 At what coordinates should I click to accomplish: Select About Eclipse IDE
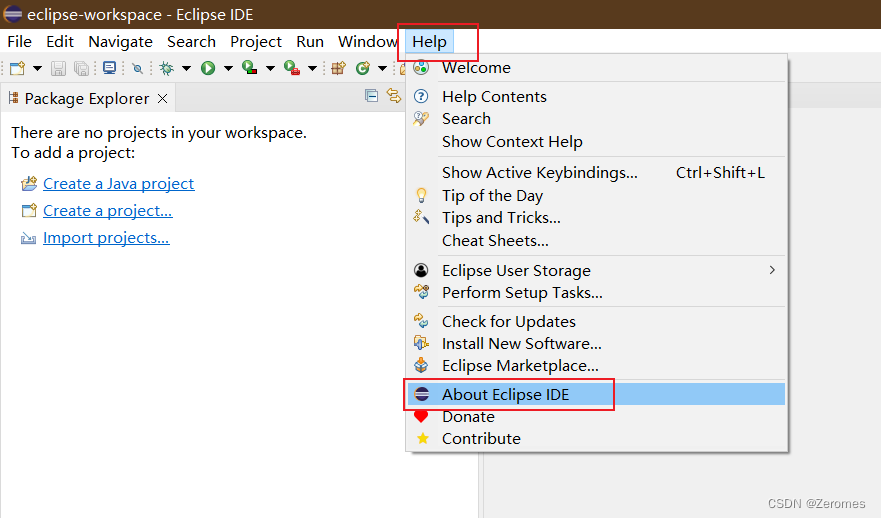click(x=596, y=394)
